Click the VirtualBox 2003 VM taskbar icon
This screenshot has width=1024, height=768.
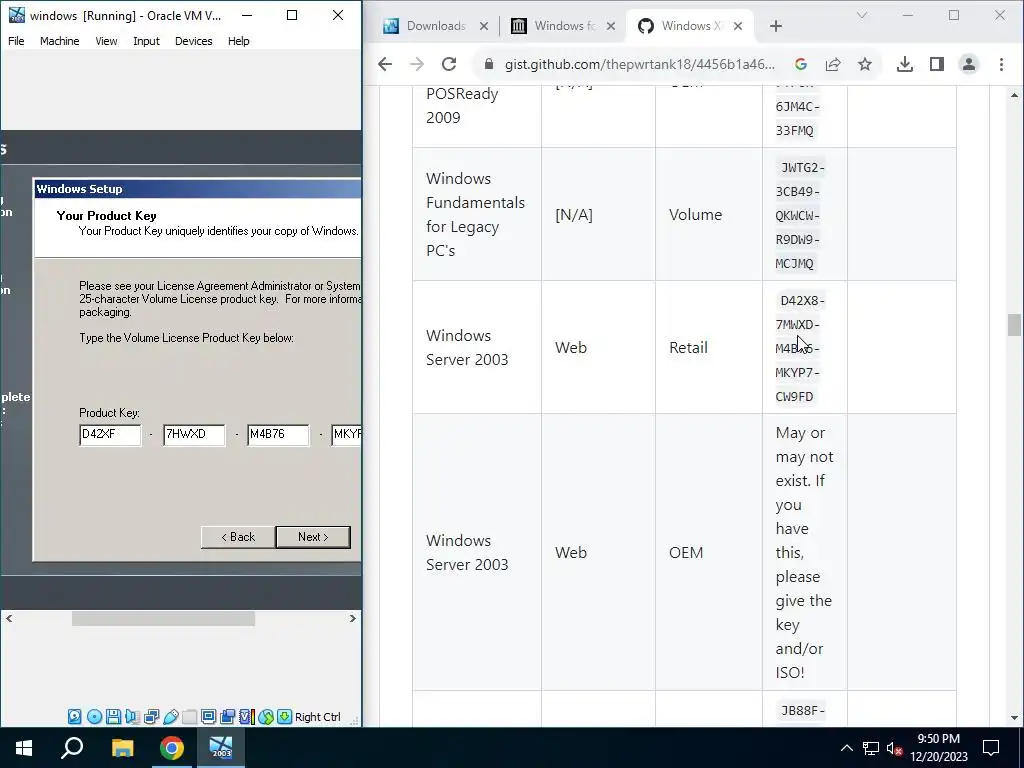221,748
